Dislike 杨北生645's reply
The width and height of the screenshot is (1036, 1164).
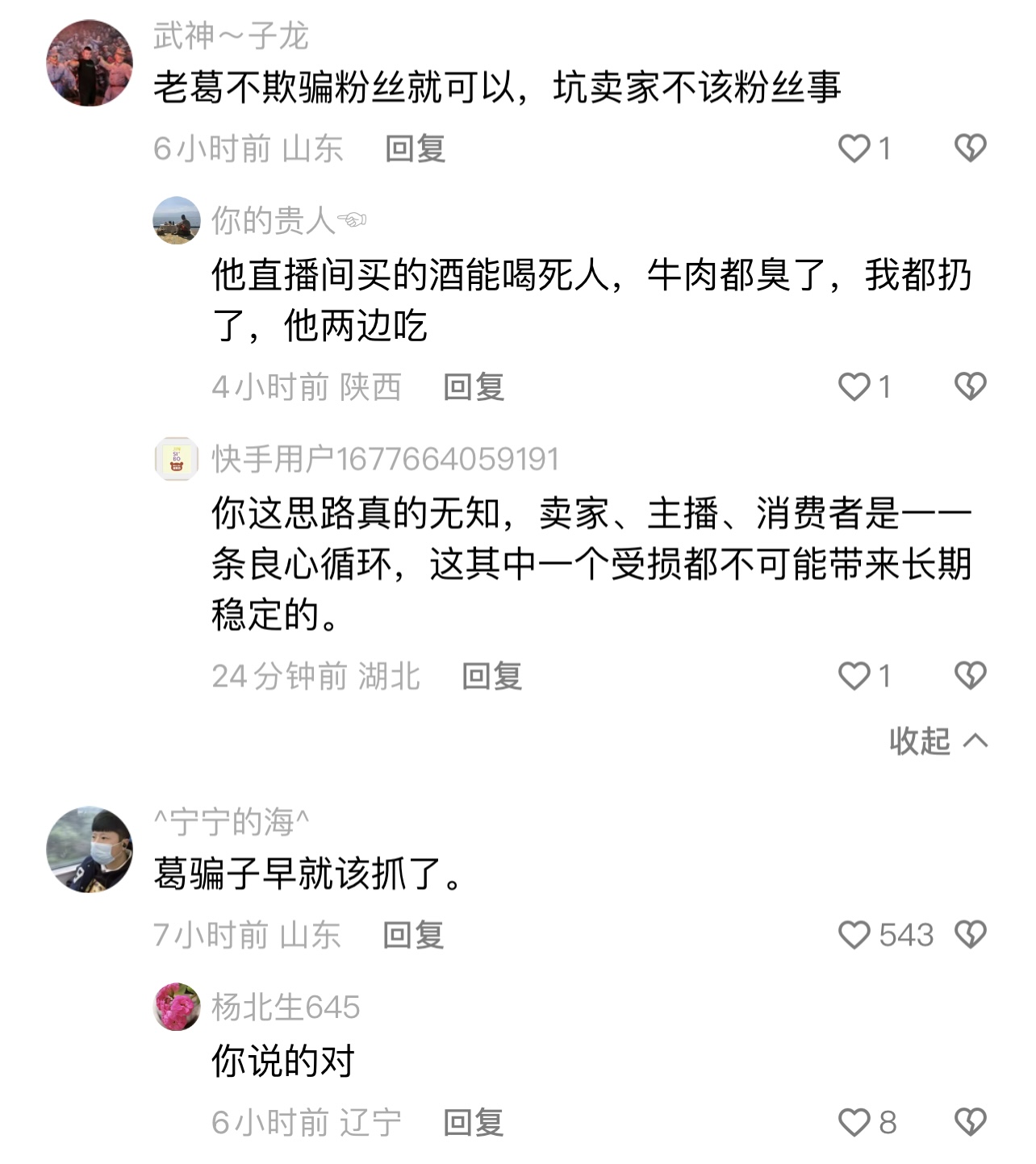tap(970, 1122)
